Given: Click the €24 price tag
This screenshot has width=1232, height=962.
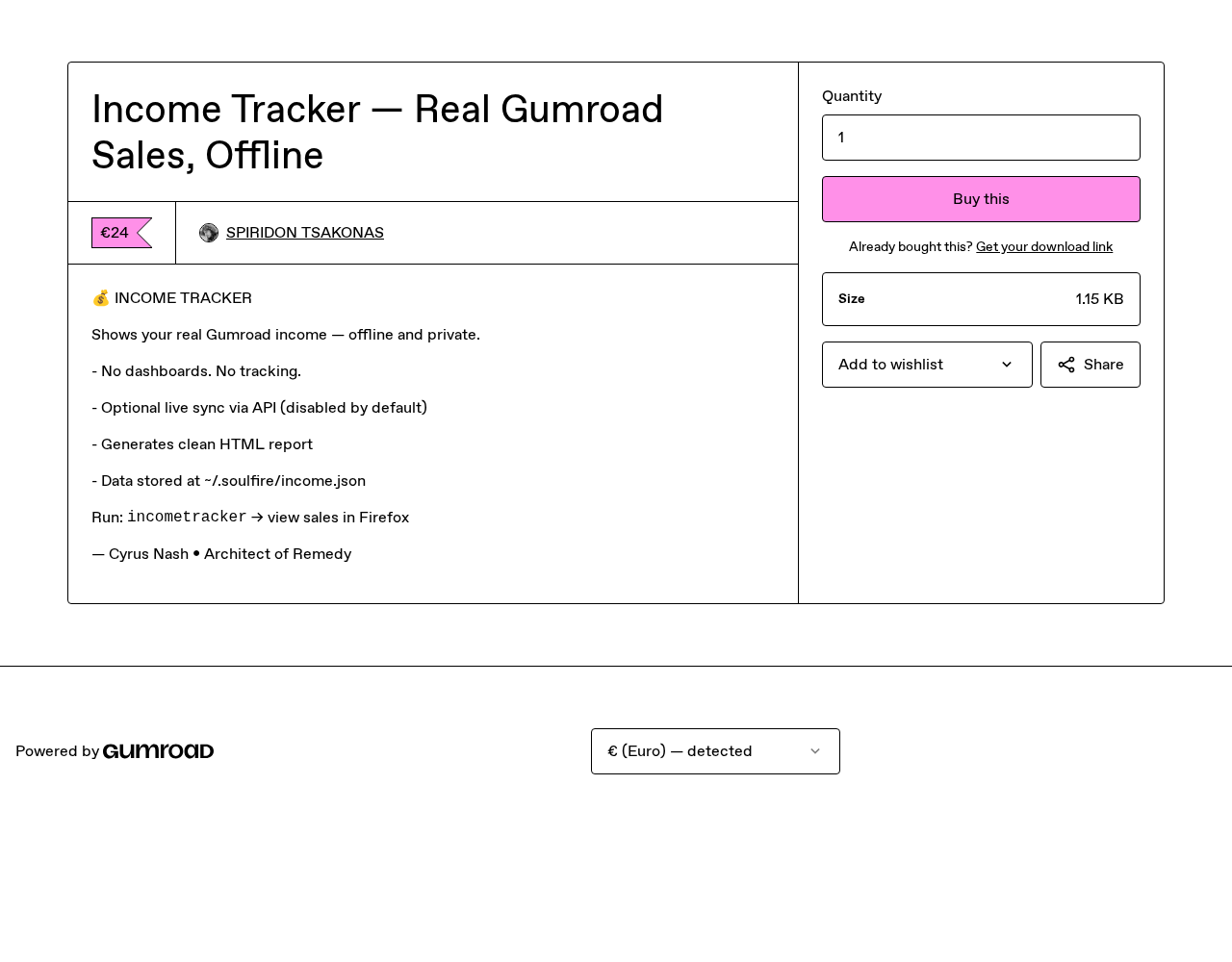Looking at the screenshot, I should tap(121, 233).
